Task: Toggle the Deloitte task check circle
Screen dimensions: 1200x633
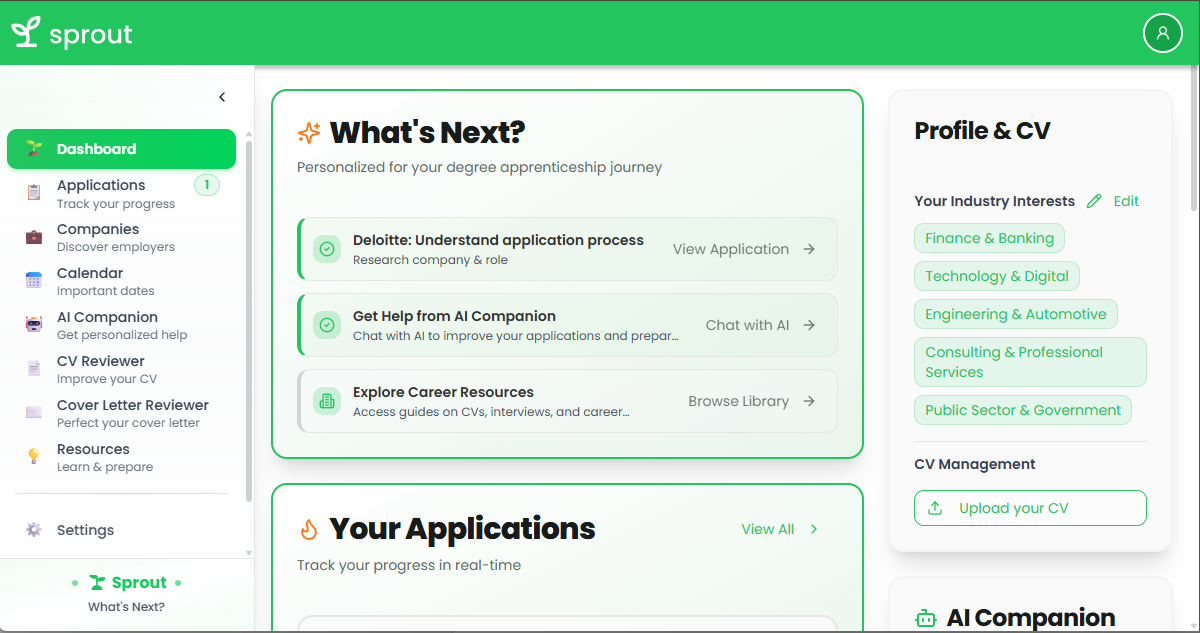Action: (326, 249)
